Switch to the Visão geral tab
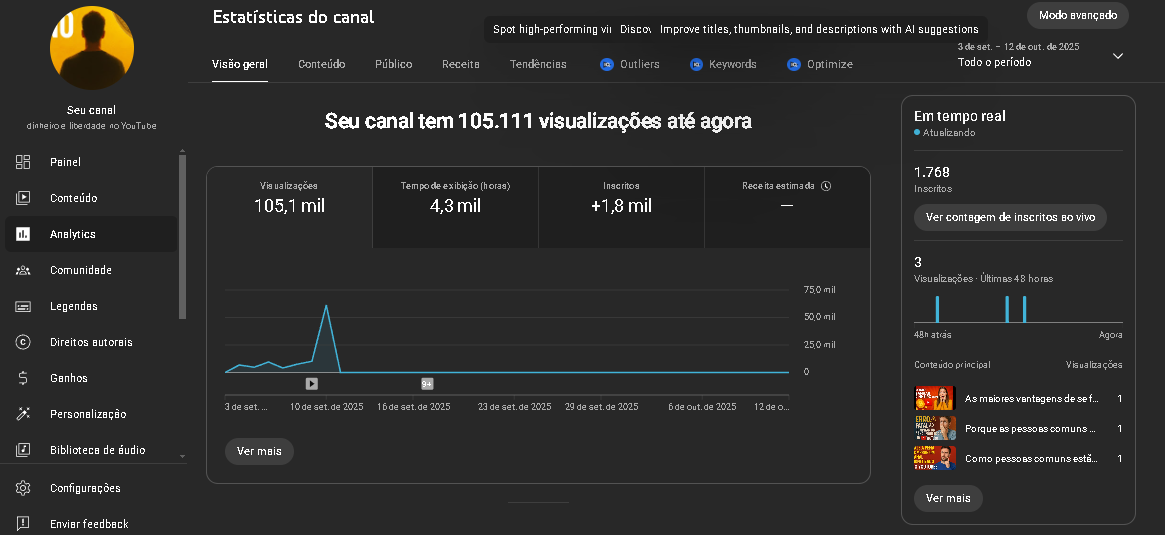This screenshot has height=535, width=1165. [240, 65]
